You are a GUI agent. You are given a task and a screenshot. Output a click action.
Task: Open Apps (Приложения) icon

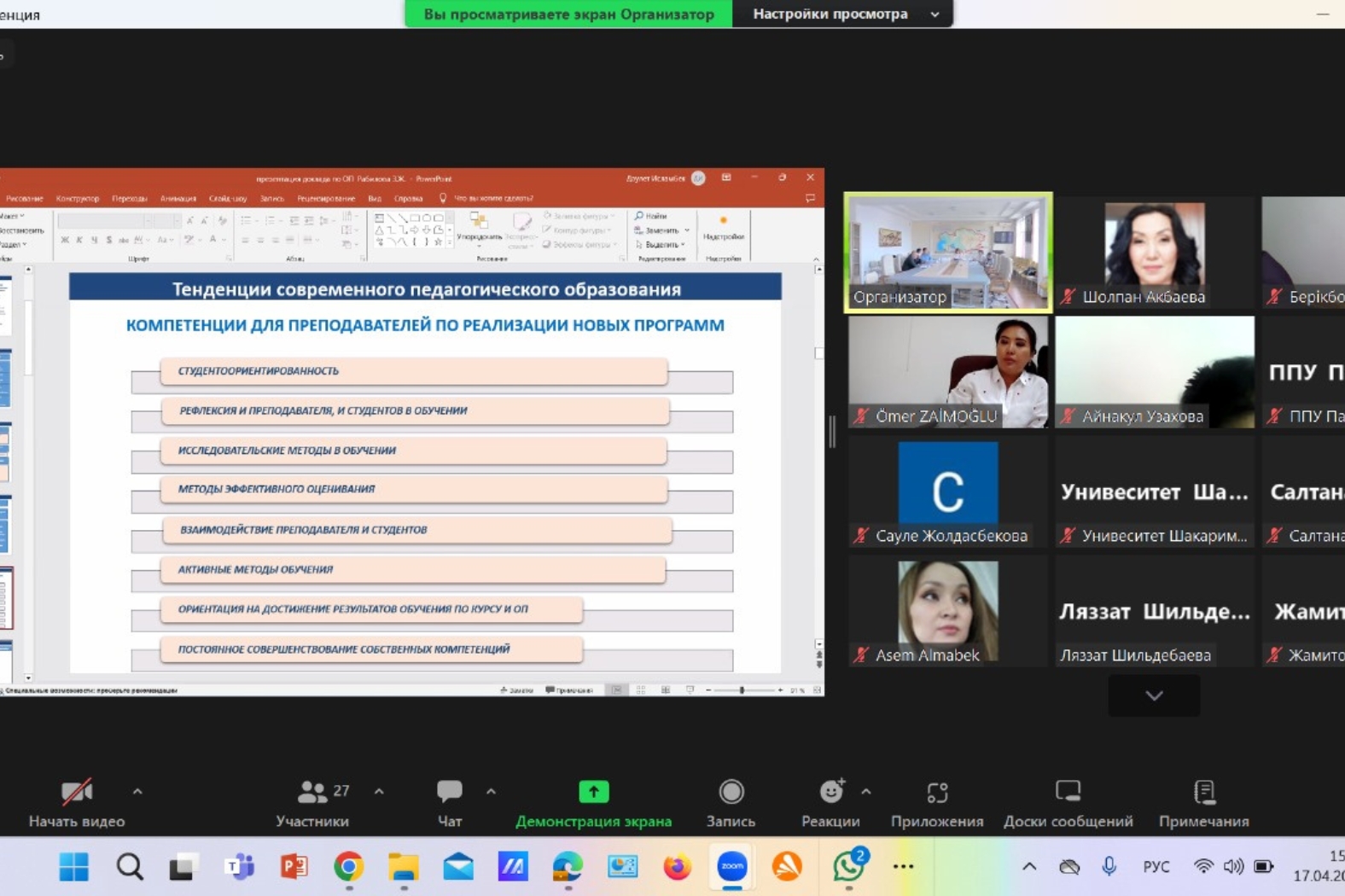tap(937, 793)
